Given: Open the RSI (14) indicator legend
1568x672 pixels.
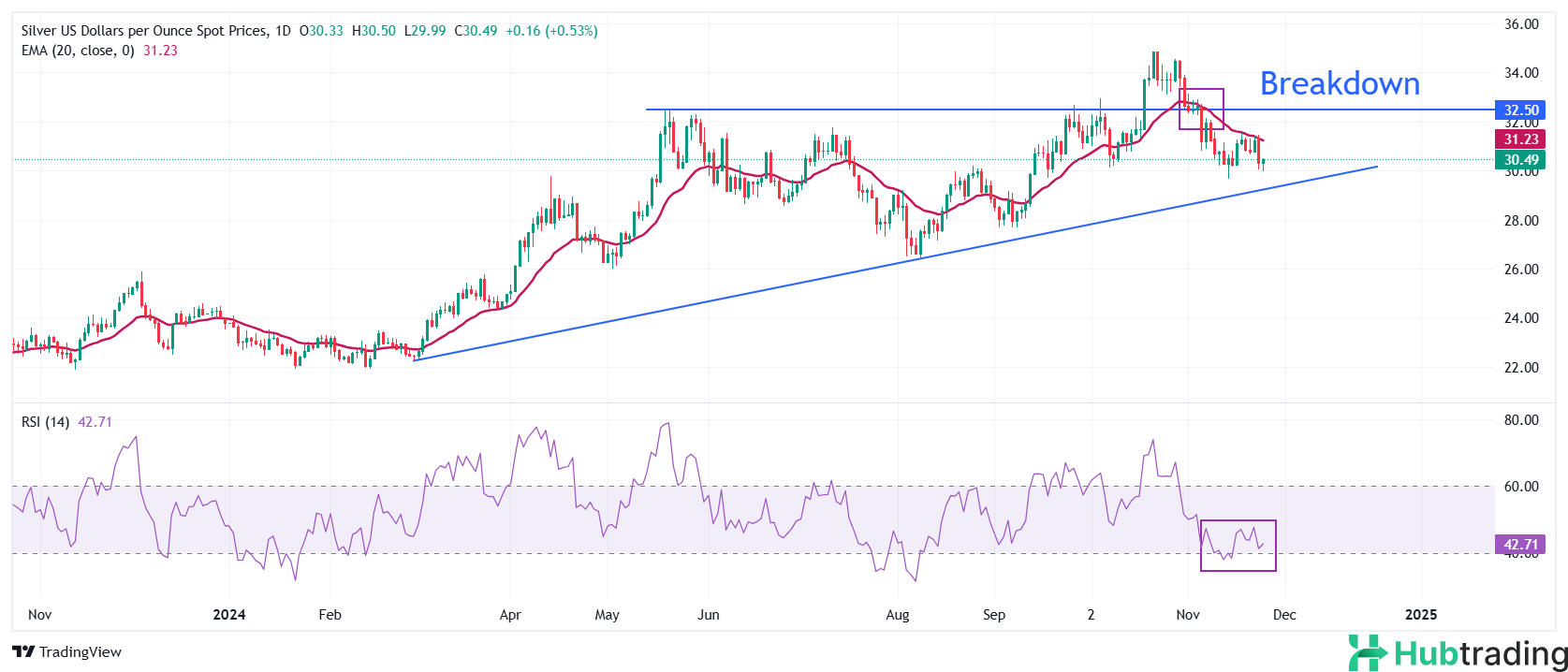Looking at the screenshot, I should [x=45, y=422].
